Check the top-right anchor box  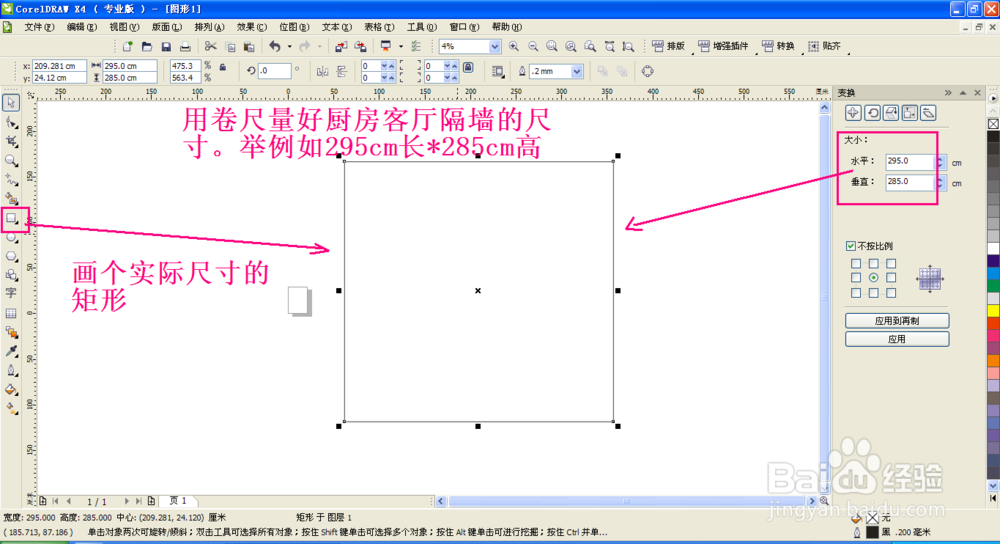pos(891,263)
